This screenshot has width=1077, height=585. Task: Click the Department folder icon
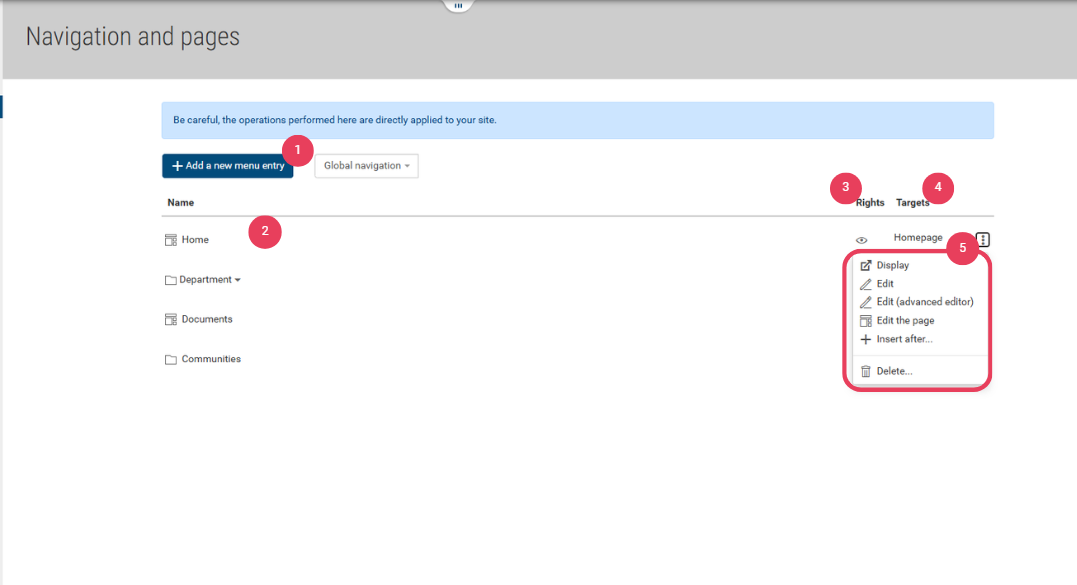pos(170,280)
